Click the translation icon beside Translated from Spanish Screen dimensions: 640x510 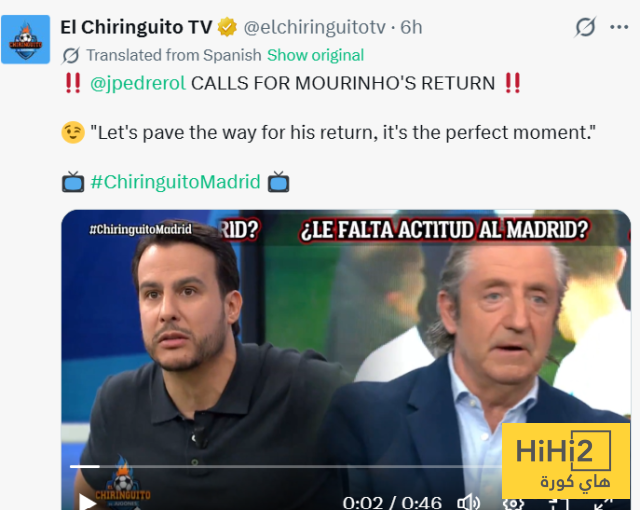point(71,55)
